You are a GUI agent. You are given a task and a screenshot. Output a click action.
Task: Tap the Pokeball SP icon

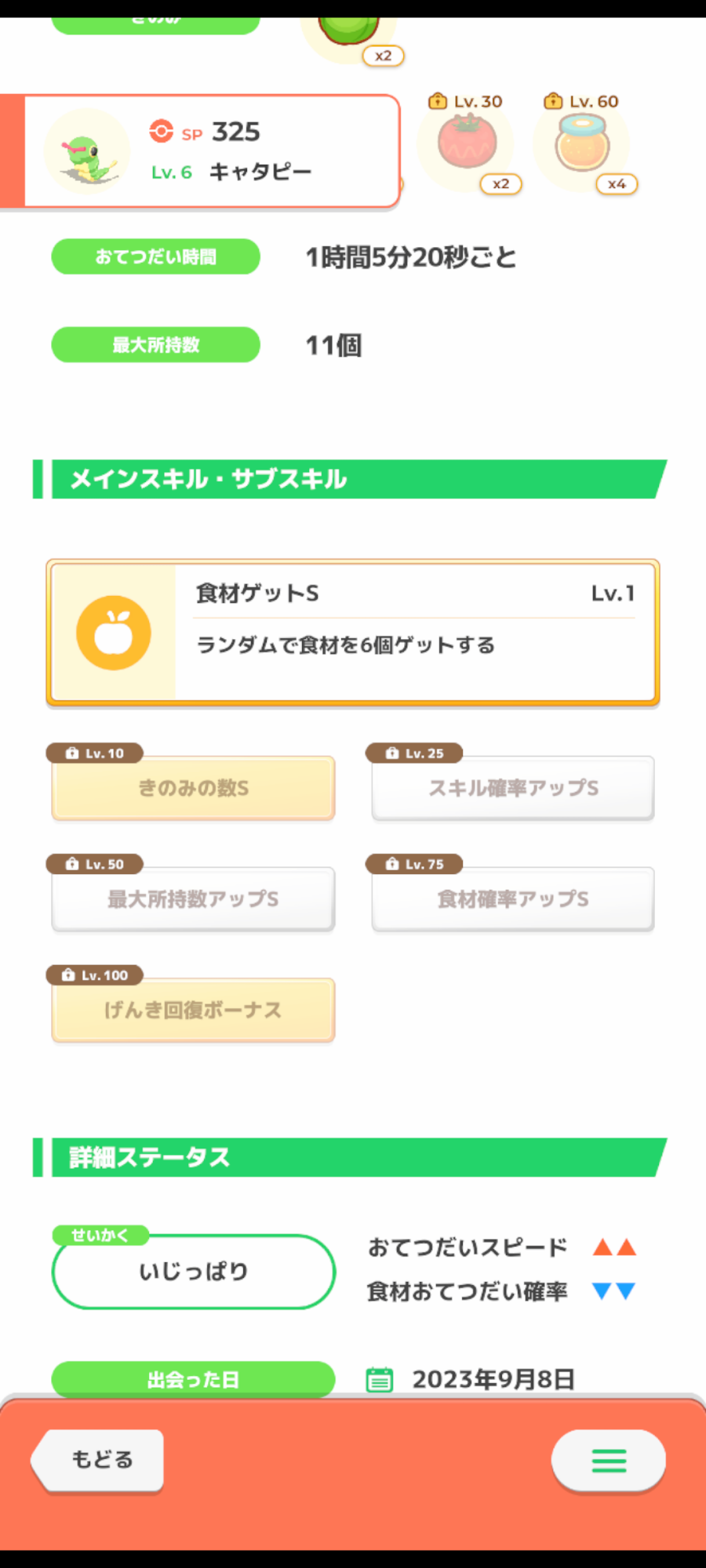pos(162,131)
